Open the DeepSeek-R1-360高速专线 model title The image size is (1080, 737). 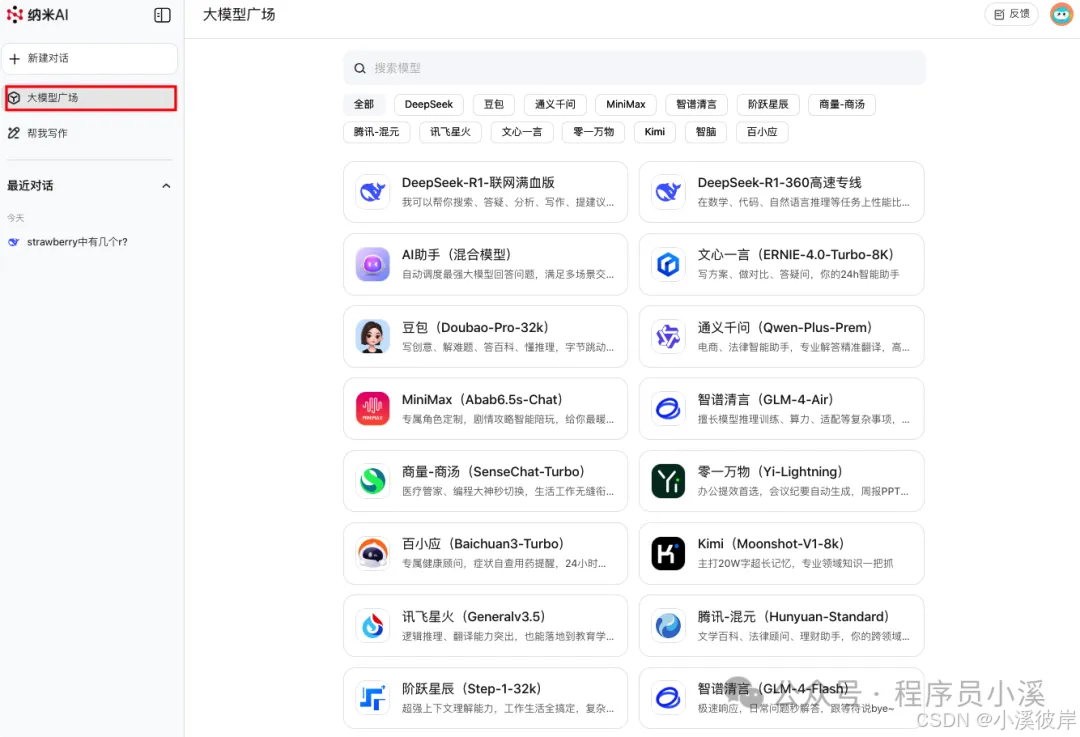[x=779, y=183]
